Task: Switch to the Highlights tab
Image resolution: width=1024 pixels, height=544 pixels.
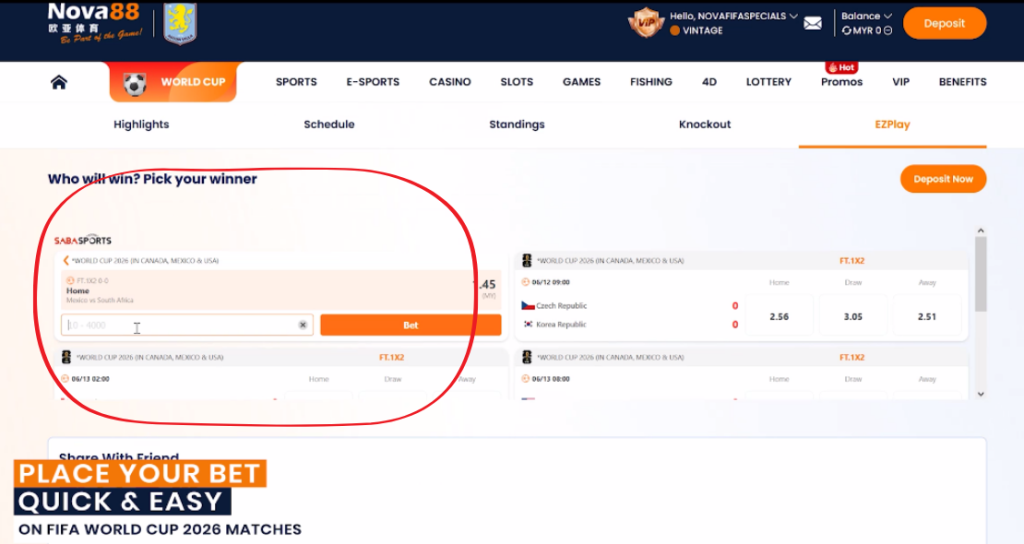Action: click(x=141, y=124)
